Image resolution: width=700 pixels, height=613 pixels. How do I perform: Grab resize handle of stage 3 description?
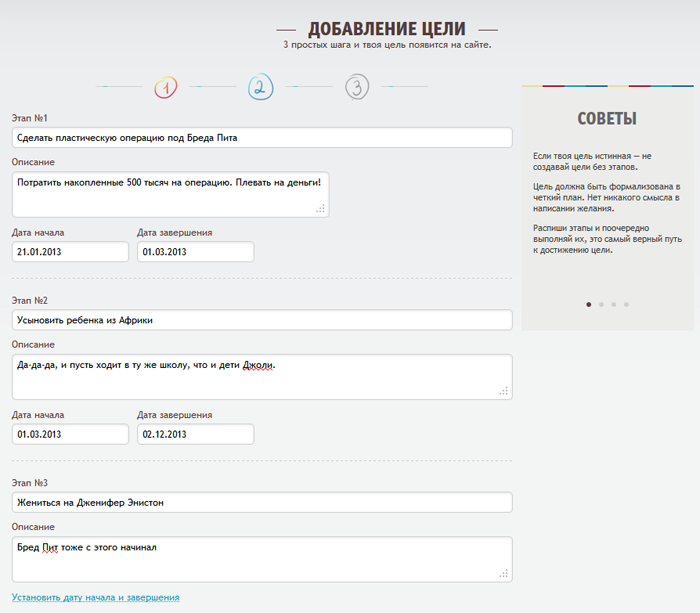(504, 573)
